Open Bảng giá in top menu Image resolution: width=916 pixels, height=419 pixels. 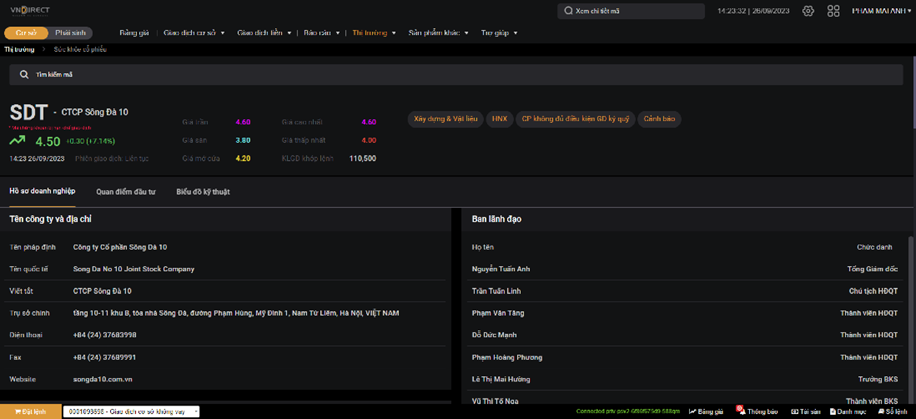134,33
